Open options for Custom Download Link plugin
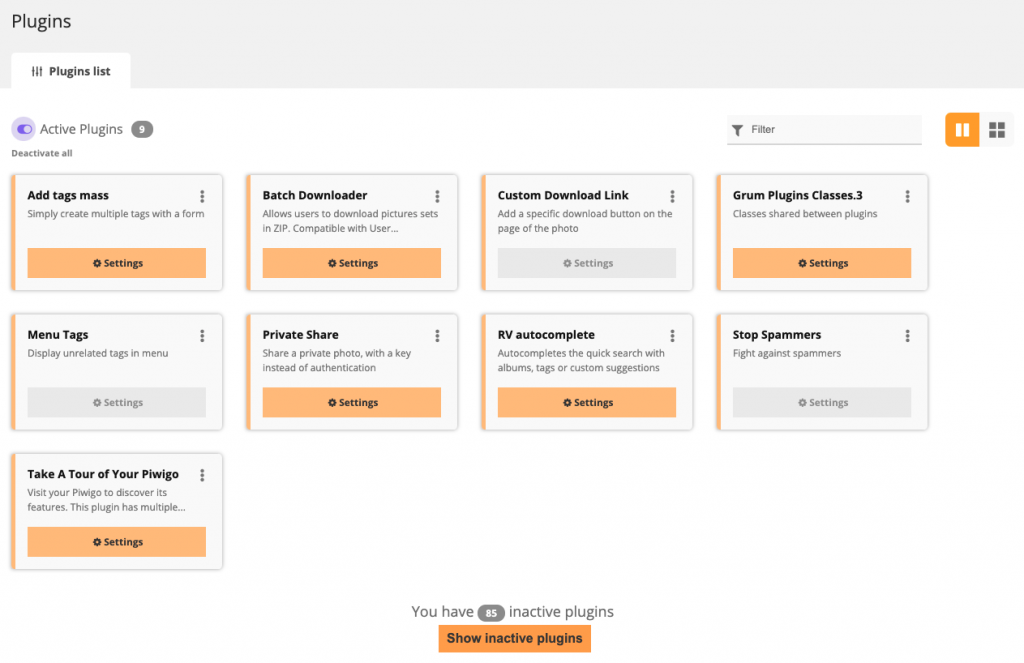Viewport: 1024px width, 663px height. tap(672, 196)
